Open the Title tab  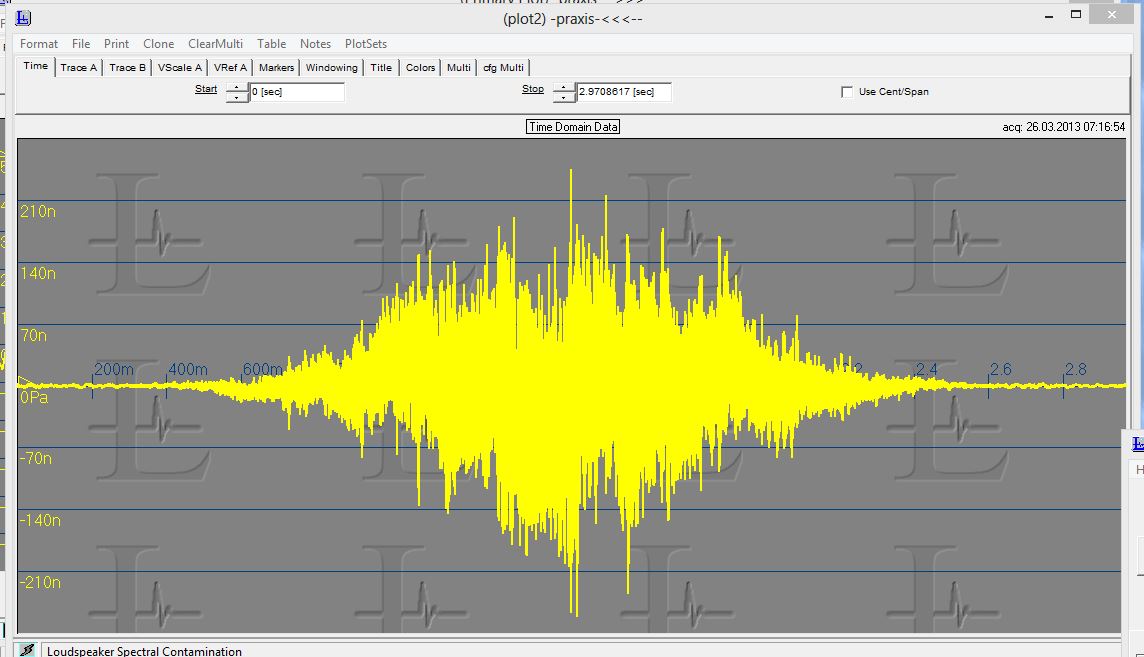tap(381, 67)
